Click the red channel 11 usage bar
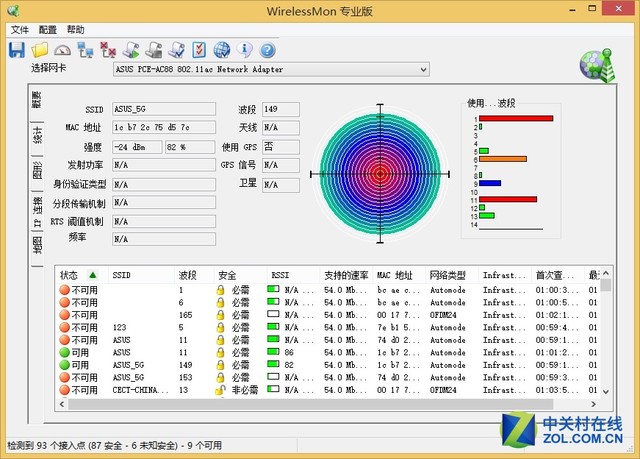 tap(508, 199)
